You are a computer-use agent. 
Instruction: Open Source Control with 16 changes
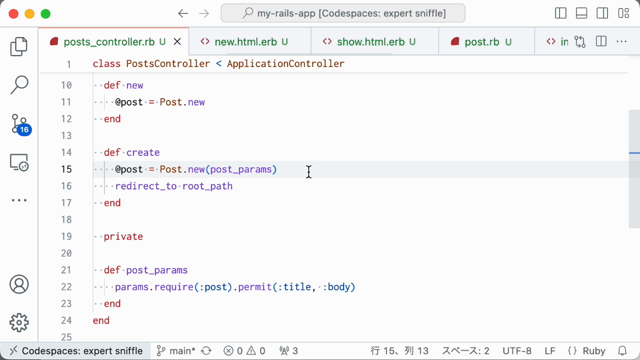(x=20, y=124)
